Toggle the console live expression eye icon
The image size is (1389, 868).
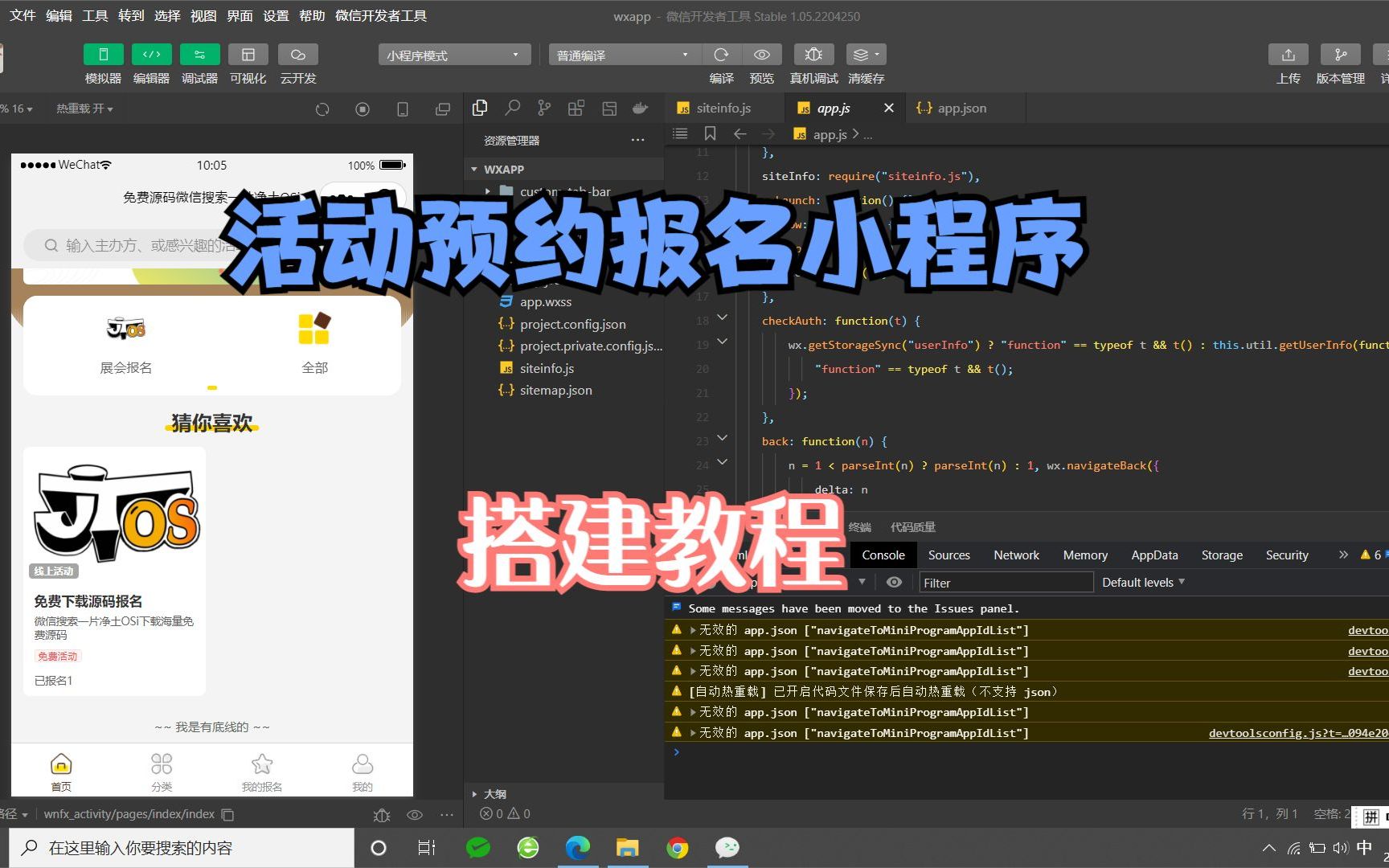click(x=894, y=582)
